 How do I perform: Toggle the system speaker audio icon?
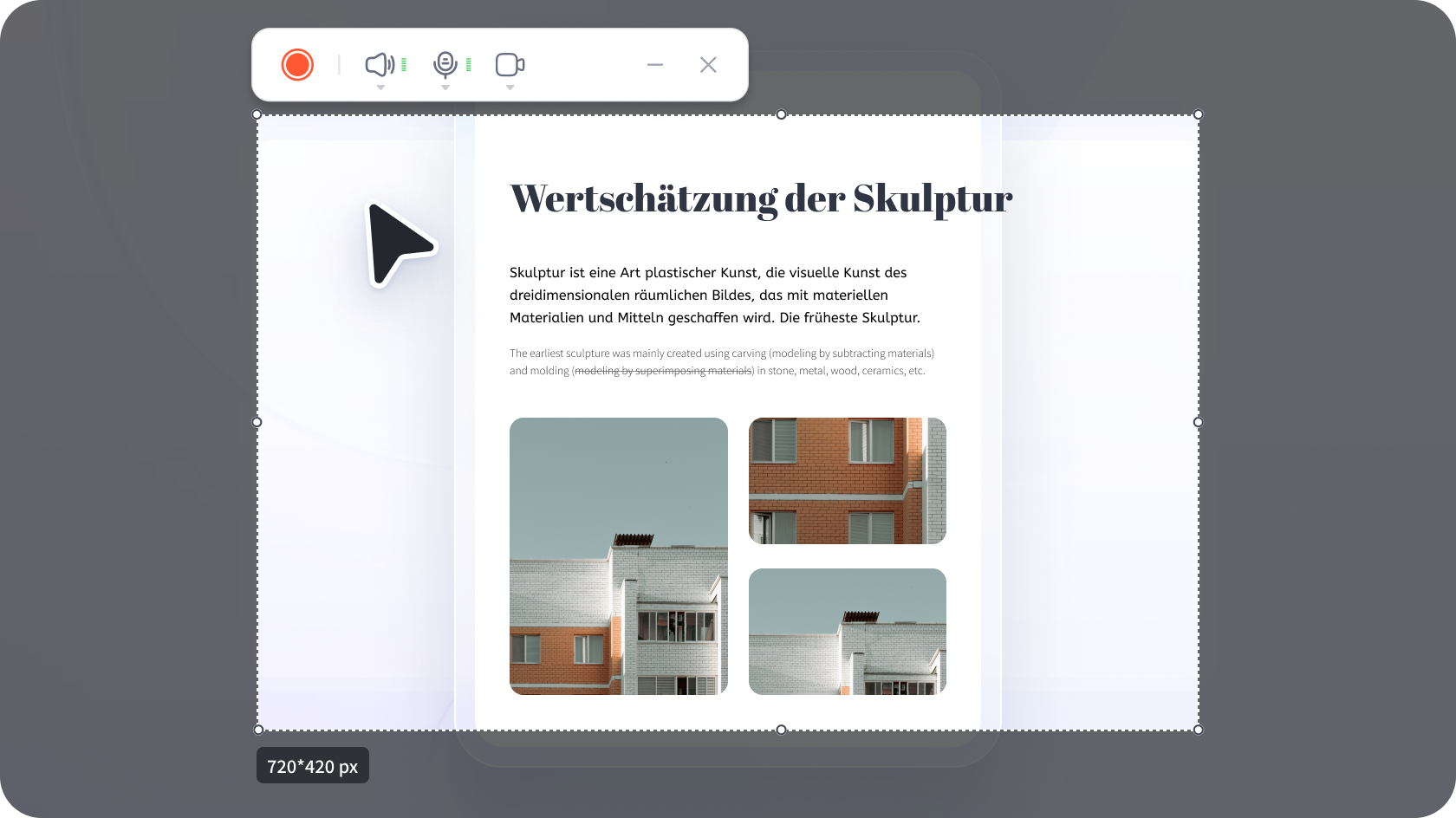pyautogui.click(x=380, y=64)
